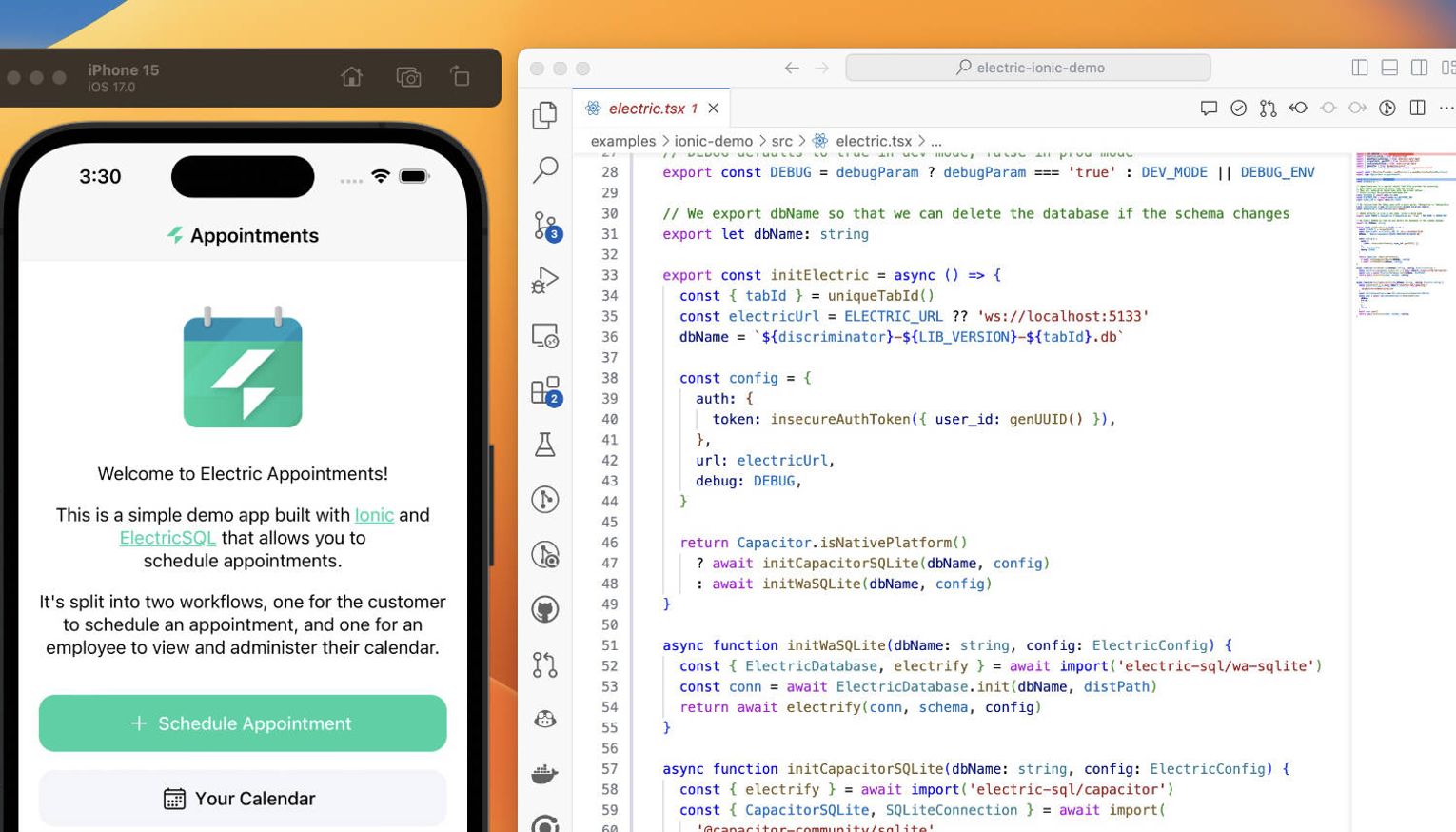1456x832 pixels.
Task: Close the electric.tsx tab
Action: [x=713, y=109]
